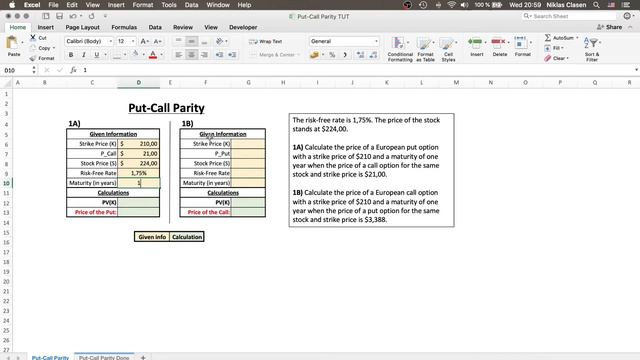Toggle Italic formatting

click(x=84, y=55)
